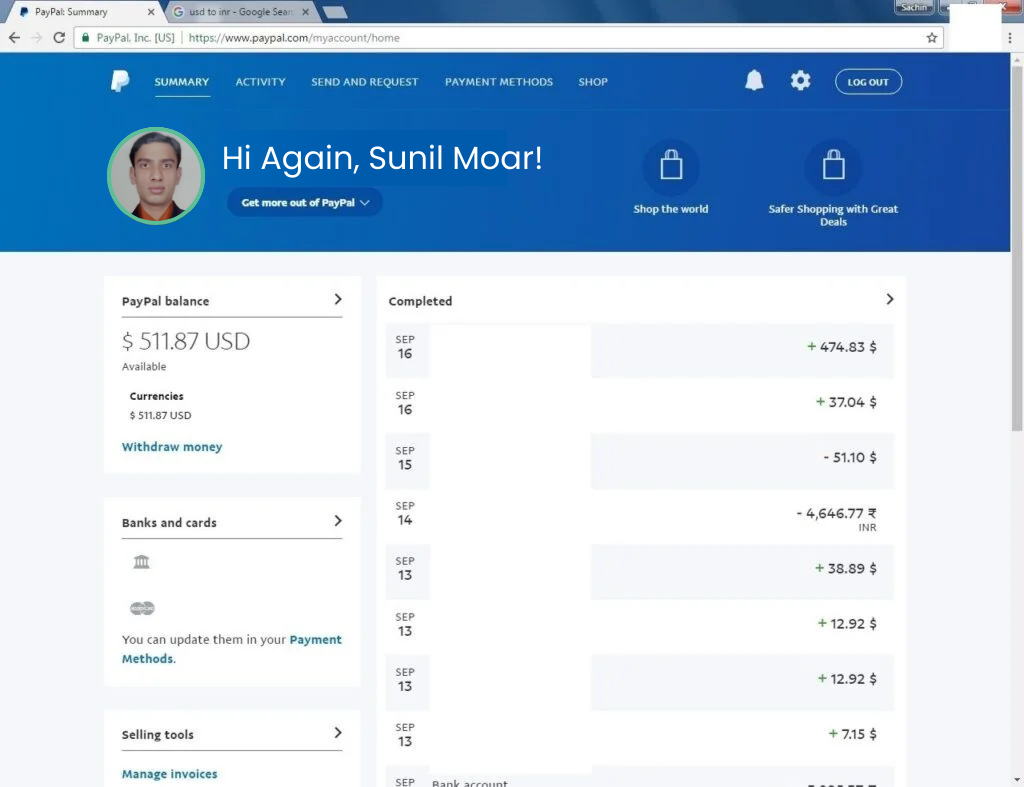Open account settings gear icon
Image resolution: width=1024 pixels, height=787 pixels.
pyautogui.click(x=800, y=81)
